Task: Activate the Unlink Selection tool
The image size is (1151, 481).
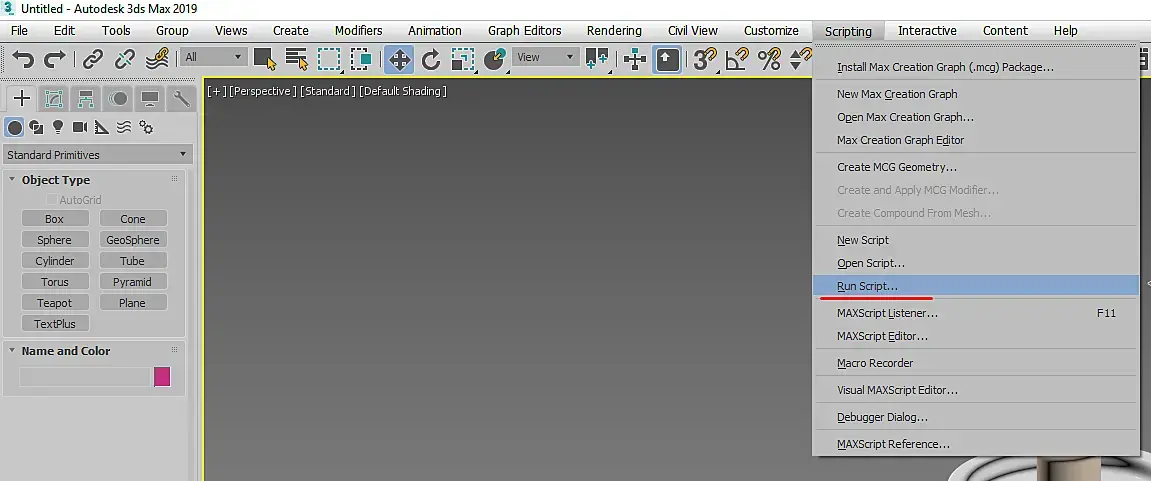Action: (125, 59)
